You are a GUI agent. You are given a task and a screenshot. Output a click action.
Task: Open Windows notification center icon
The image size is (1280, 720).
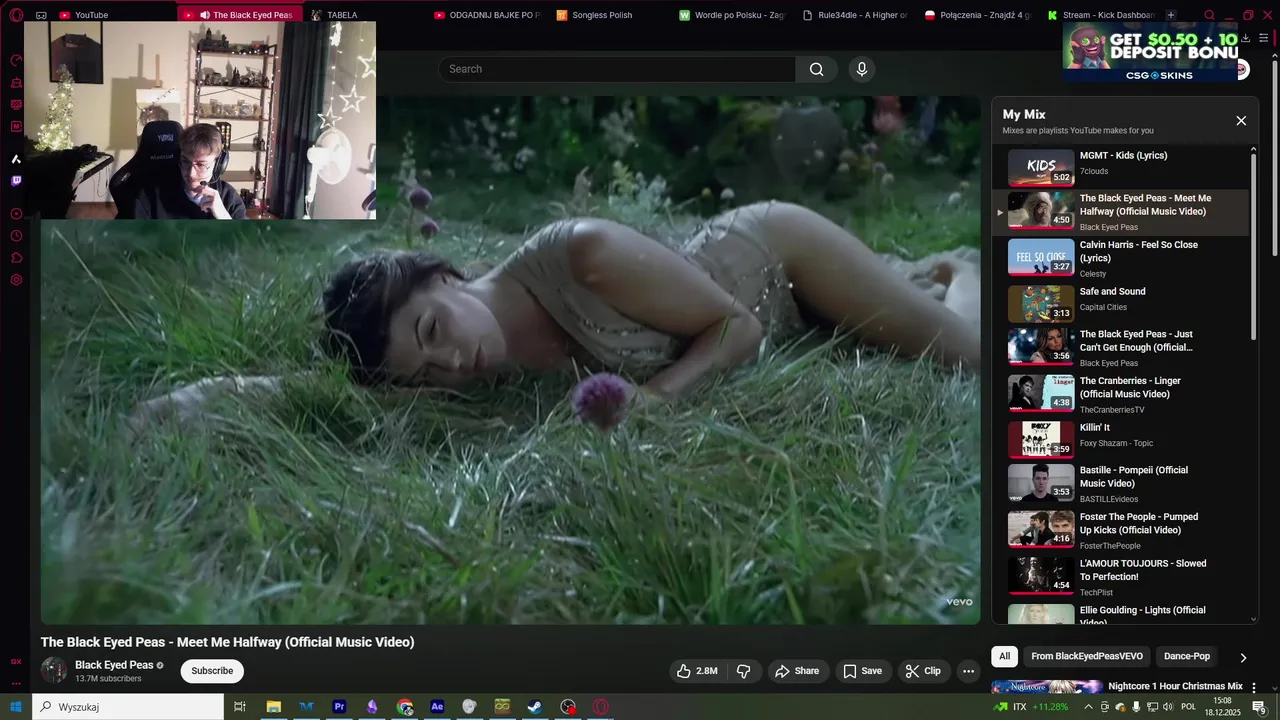pyautogui.click(x=1259, y=707)
